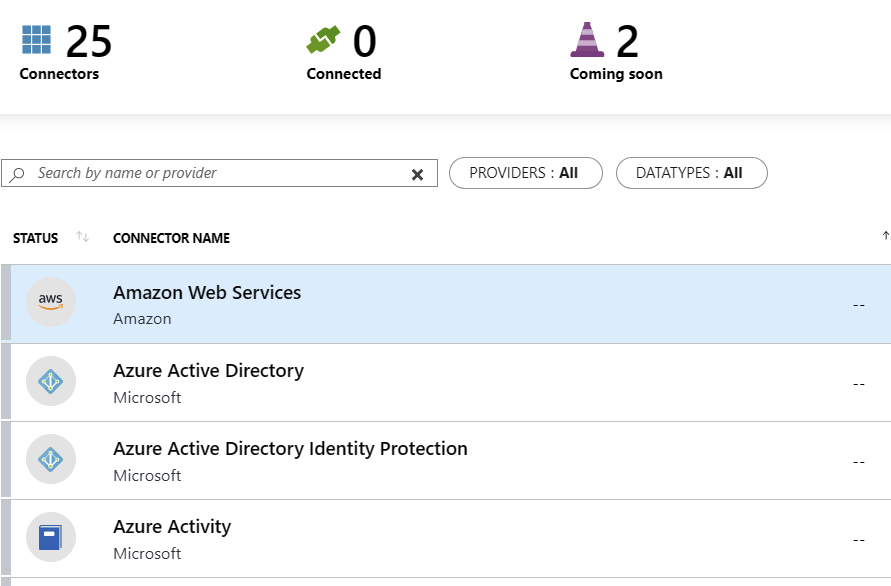Click the Identity Protection row icon
891x586 pixels.
click(51, 459)
